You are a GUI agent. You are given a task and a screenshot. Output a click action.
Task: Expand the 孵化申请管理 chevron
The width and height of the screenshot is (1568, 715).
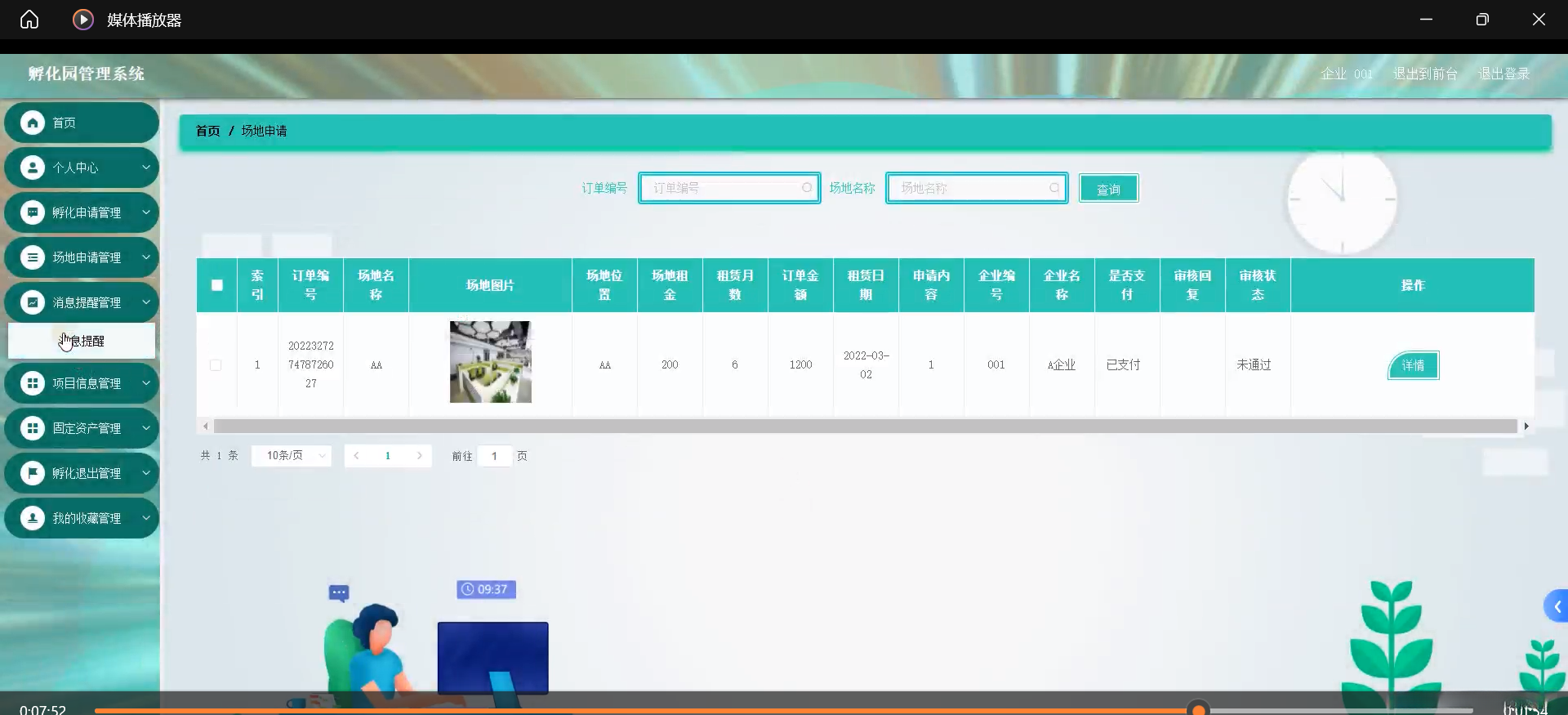point(146,212)
